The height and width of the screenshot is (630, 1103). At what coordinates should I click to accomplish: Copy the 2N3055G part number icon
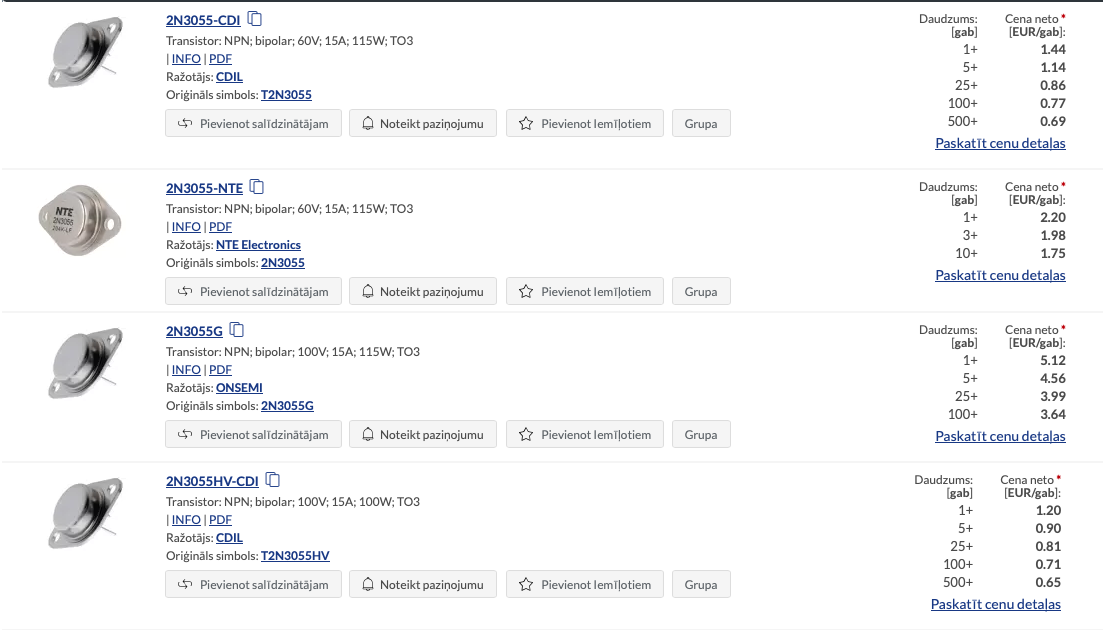(237, 330)
